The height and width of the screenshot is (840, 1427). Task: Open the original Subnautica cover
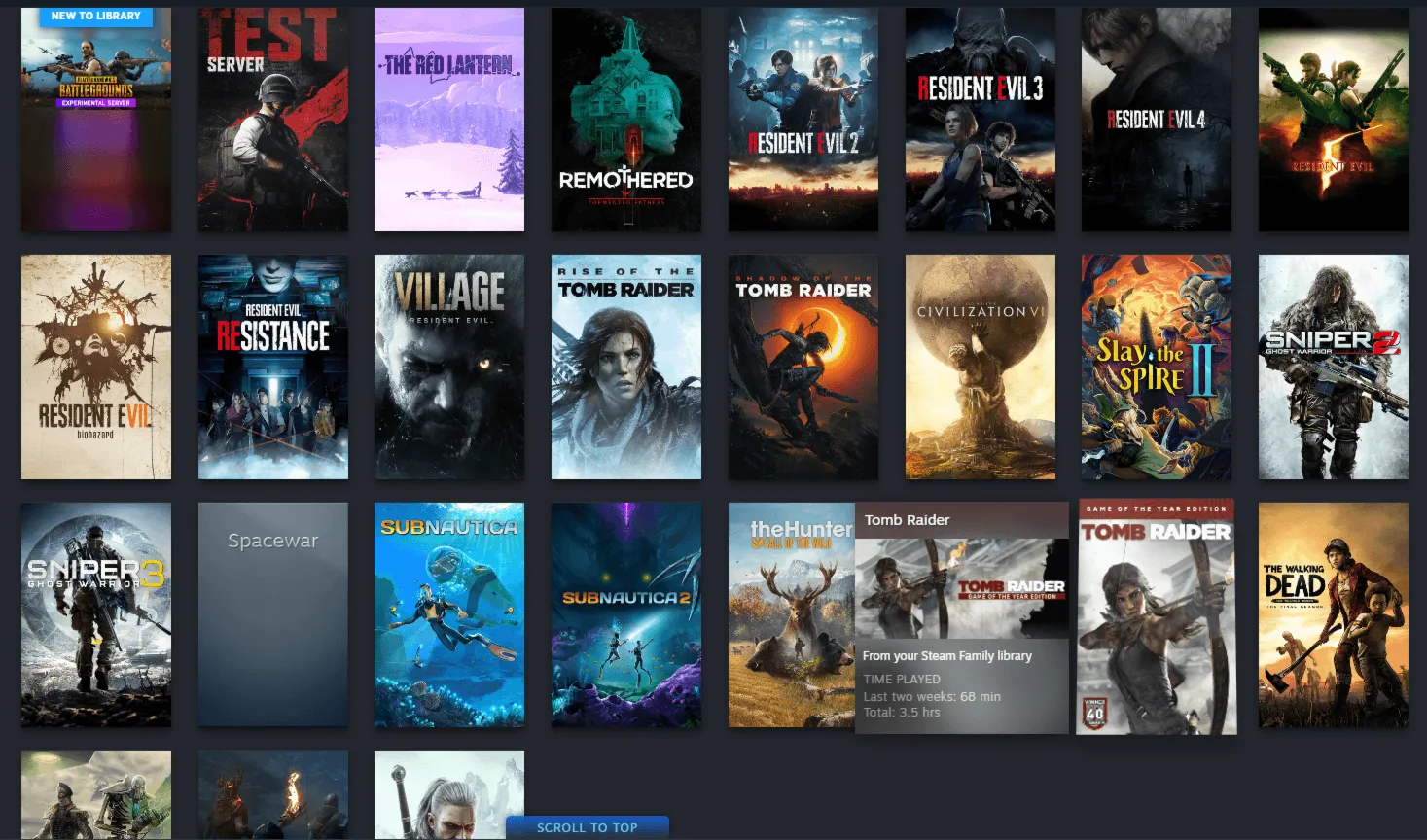(x=449, y=614)
